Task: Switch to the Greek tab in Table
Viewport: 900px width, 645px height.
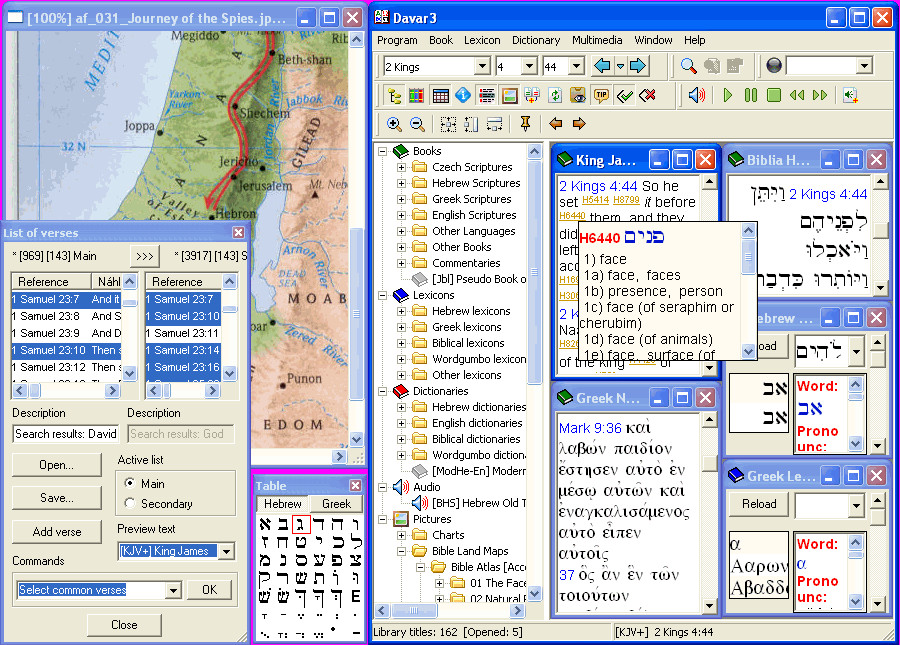Action: tap(336, 504)
